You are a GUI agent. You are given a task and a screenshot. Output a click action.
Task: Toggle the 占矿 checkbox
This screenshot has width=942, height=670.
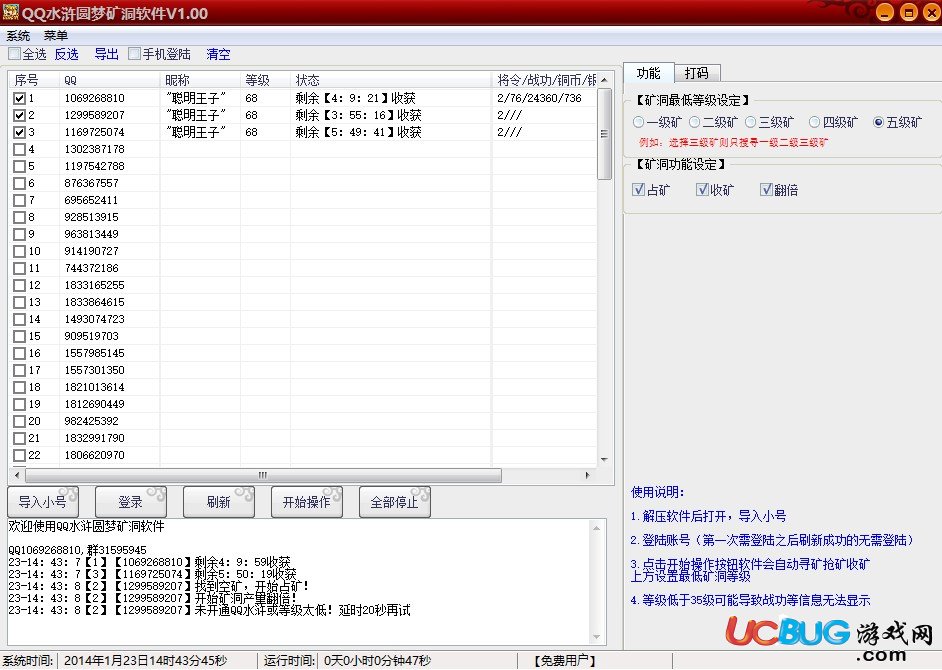tap(639, 190)
